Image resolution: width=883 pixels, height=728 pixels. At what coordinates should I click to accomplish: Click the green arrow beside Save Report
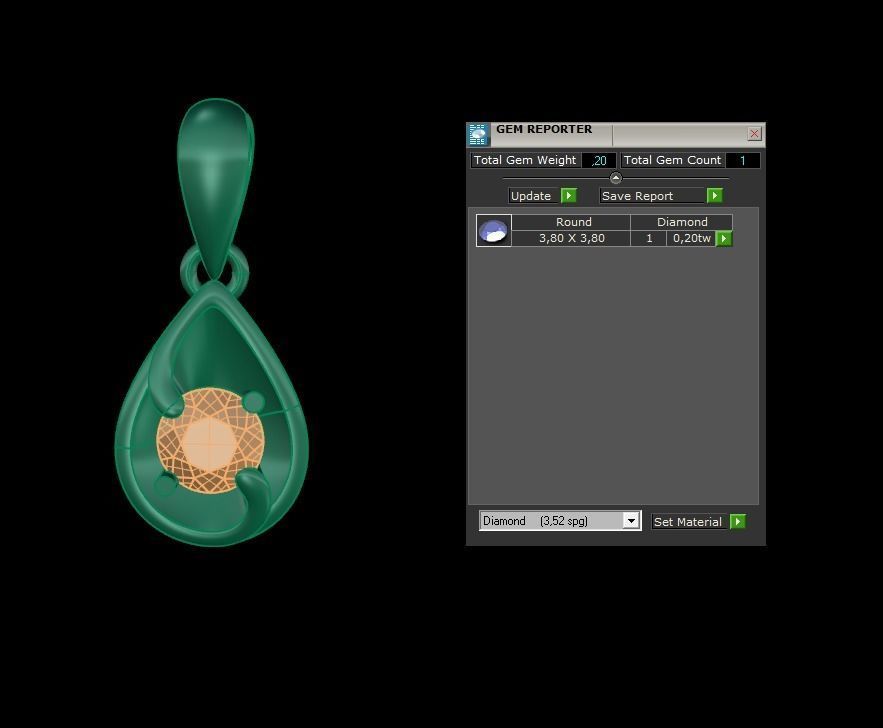pyautogui.click(x=715, y=195)
